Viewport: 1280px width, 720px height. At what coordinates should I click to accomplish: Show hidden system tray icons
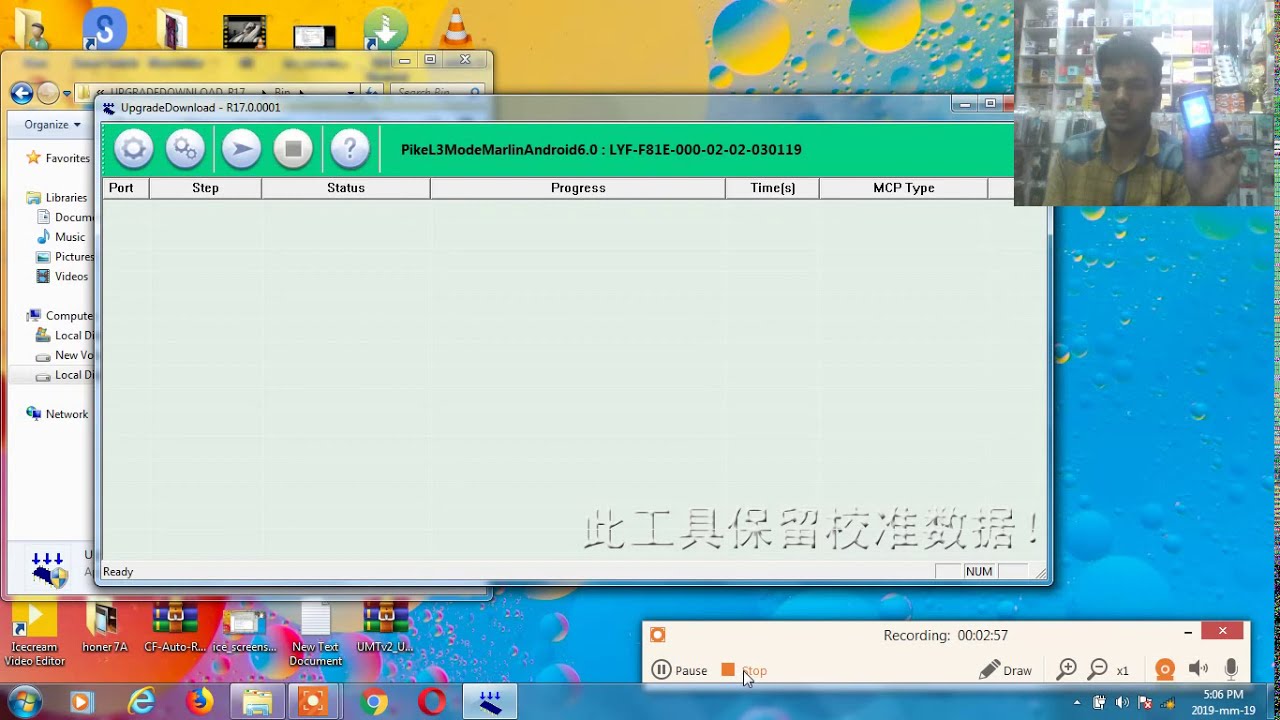pos(1077,702)
